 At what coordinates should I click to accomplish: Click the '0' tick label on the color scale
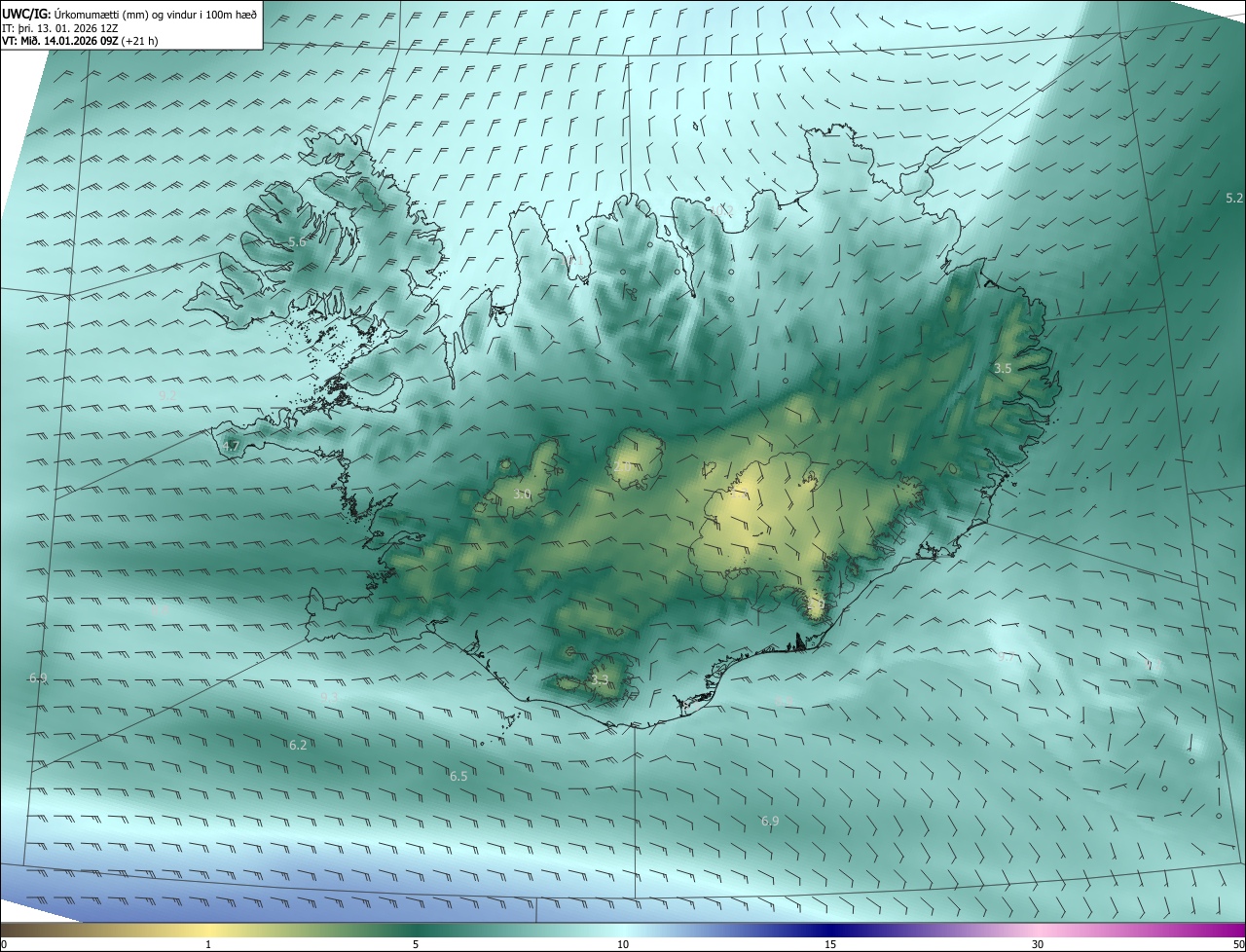[4, 944]
